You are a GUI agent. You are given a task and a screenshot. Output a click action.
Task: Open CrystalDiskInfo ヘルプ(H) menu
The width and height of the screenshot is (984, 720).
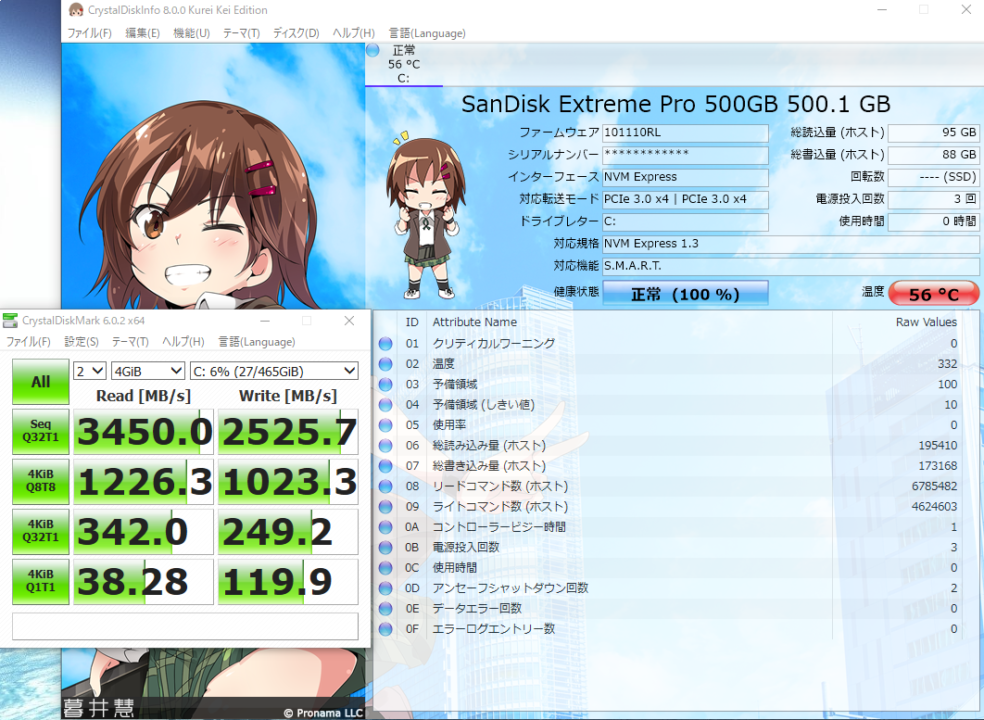(x=354, y=33)
